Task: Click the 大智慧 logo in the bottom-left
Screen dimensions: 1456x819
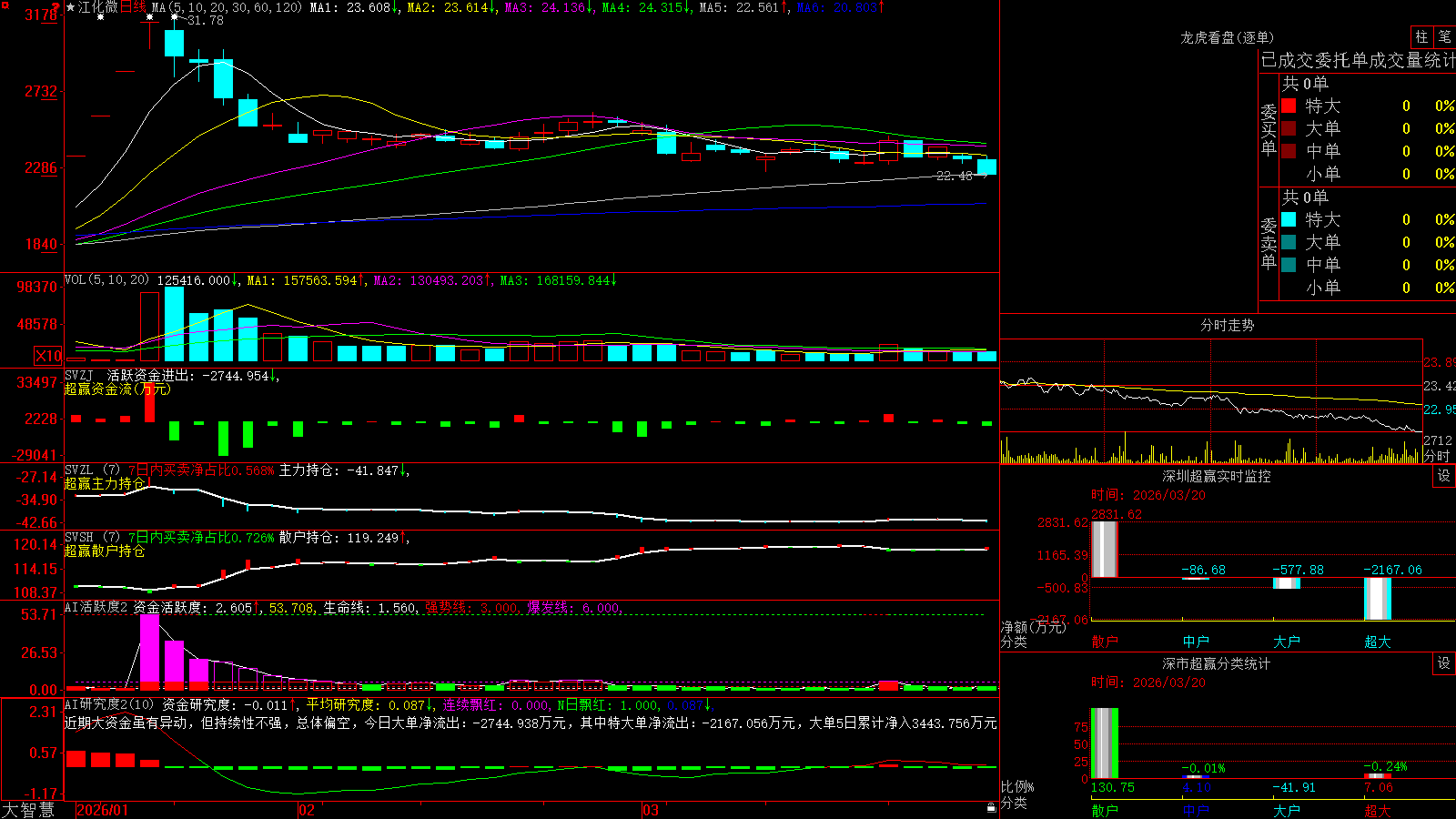Action: coord(28,810)
